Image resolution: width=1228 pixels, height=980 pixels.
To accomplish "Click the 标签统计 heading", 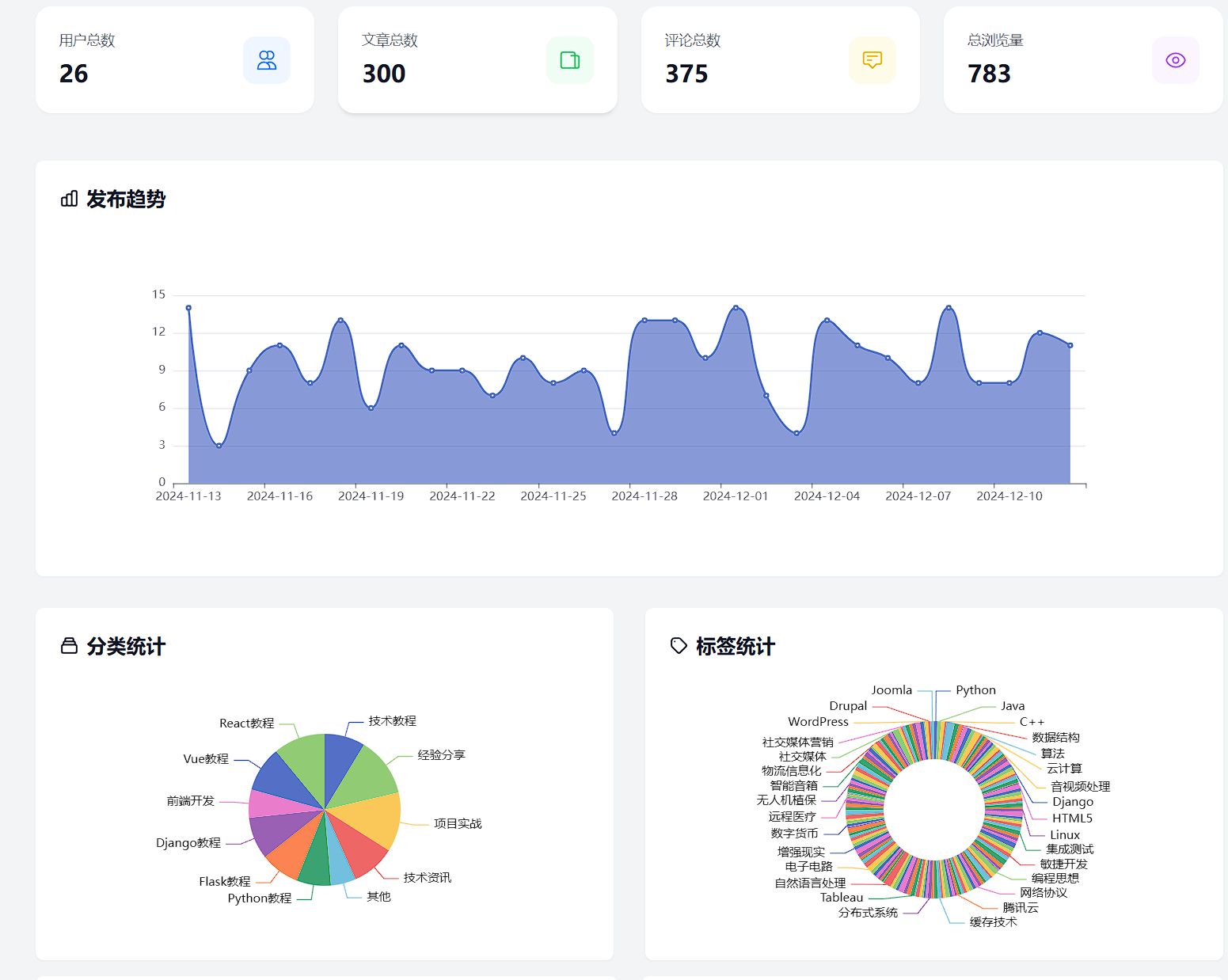I will [736, 646].
